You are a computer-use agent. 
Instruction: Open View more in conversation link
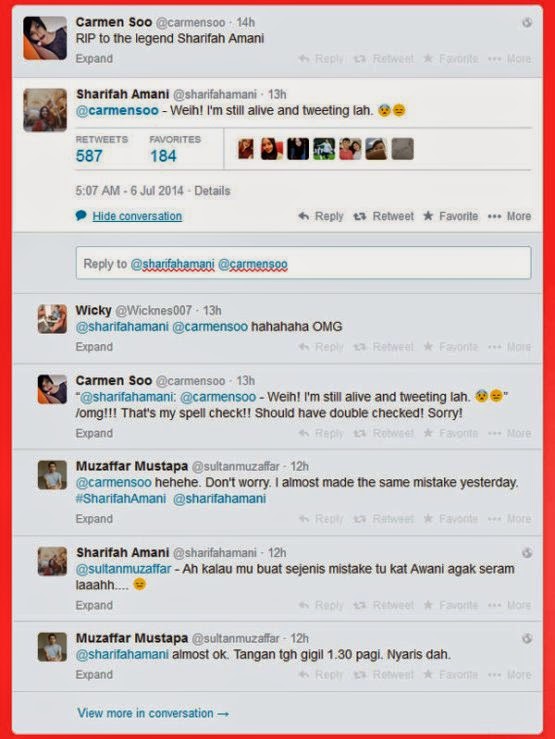point(153,713)
